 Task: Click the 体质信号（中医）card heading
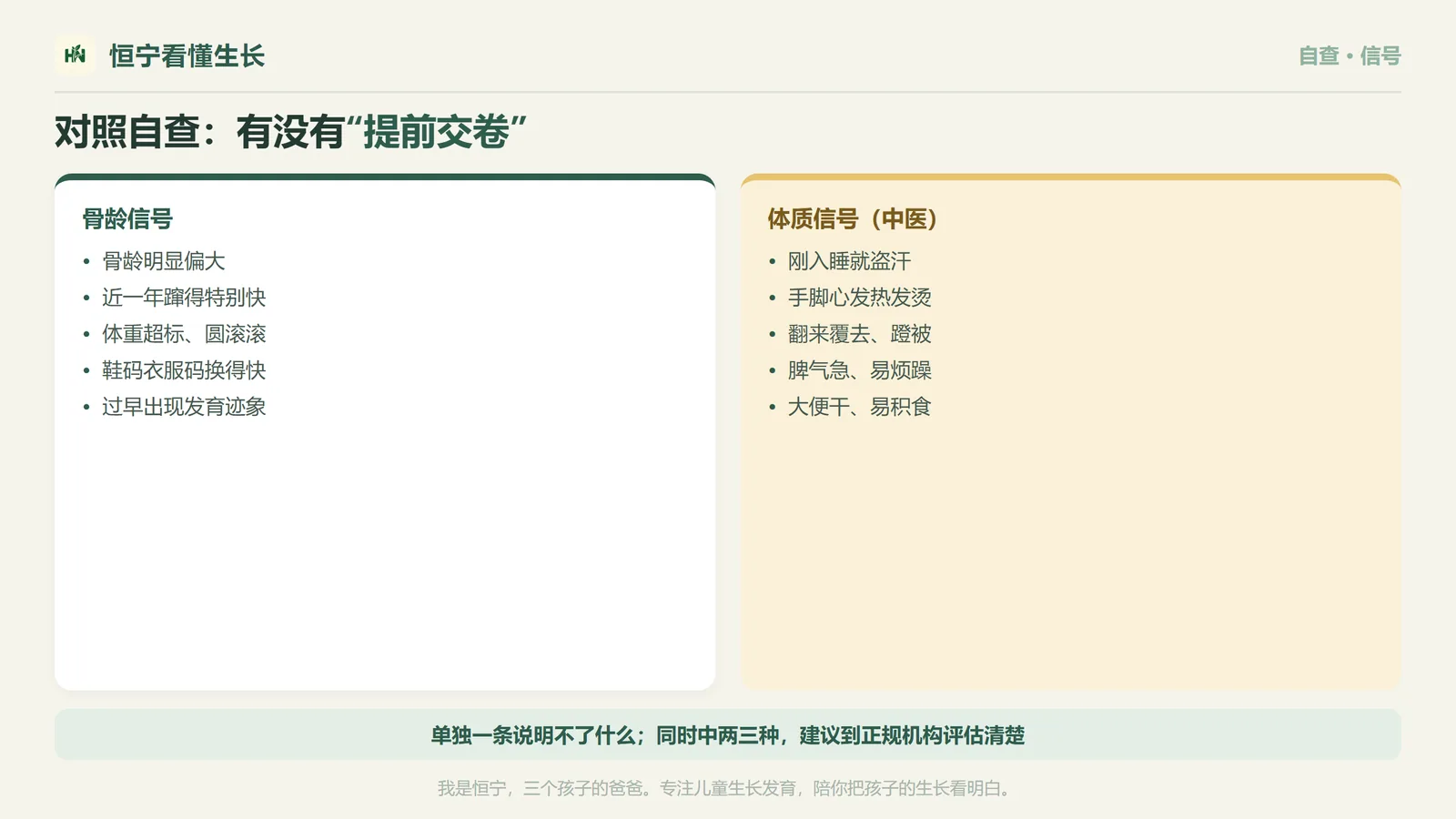[853, 219]
